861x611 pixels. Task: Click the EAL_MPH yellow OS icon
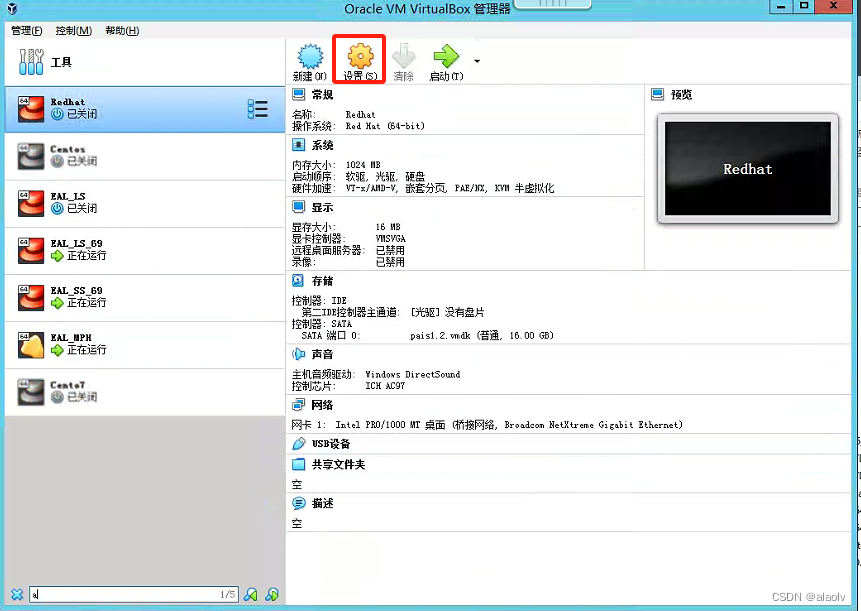point(31,345)
